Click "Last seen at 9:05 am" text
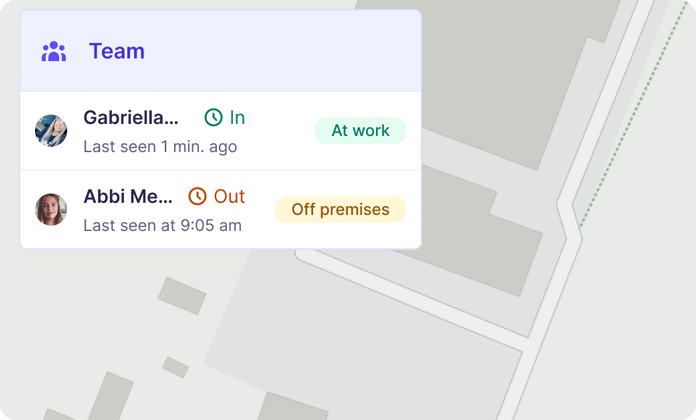 click(162, 226)
